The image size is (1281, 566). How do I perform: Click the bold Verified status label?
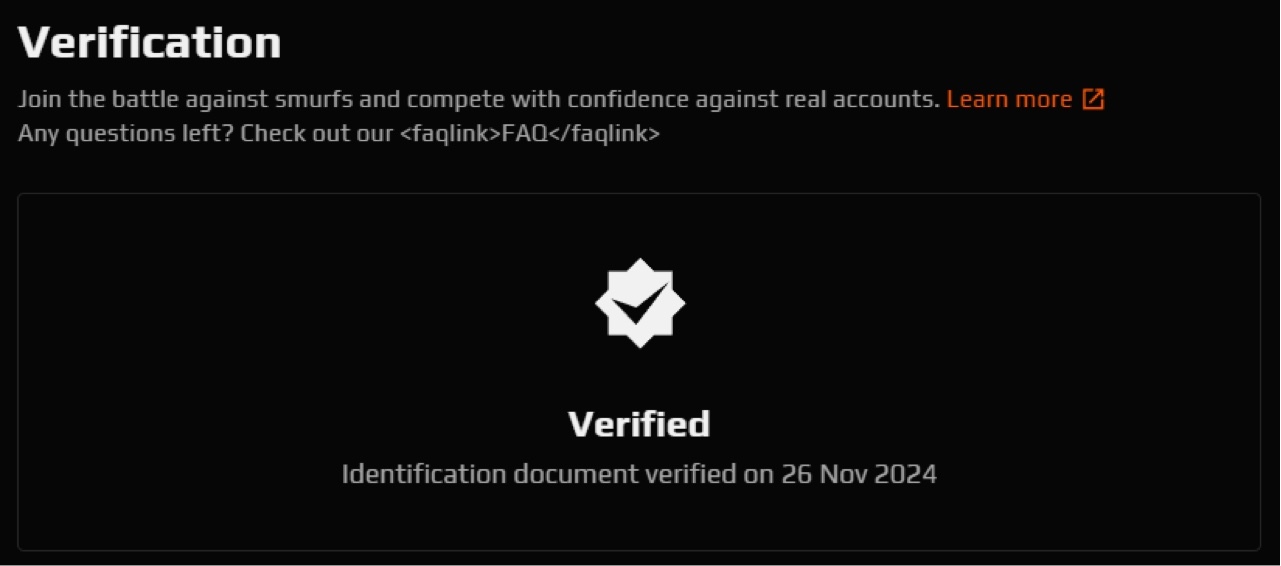pyautogui.click(x=639, y=424)
